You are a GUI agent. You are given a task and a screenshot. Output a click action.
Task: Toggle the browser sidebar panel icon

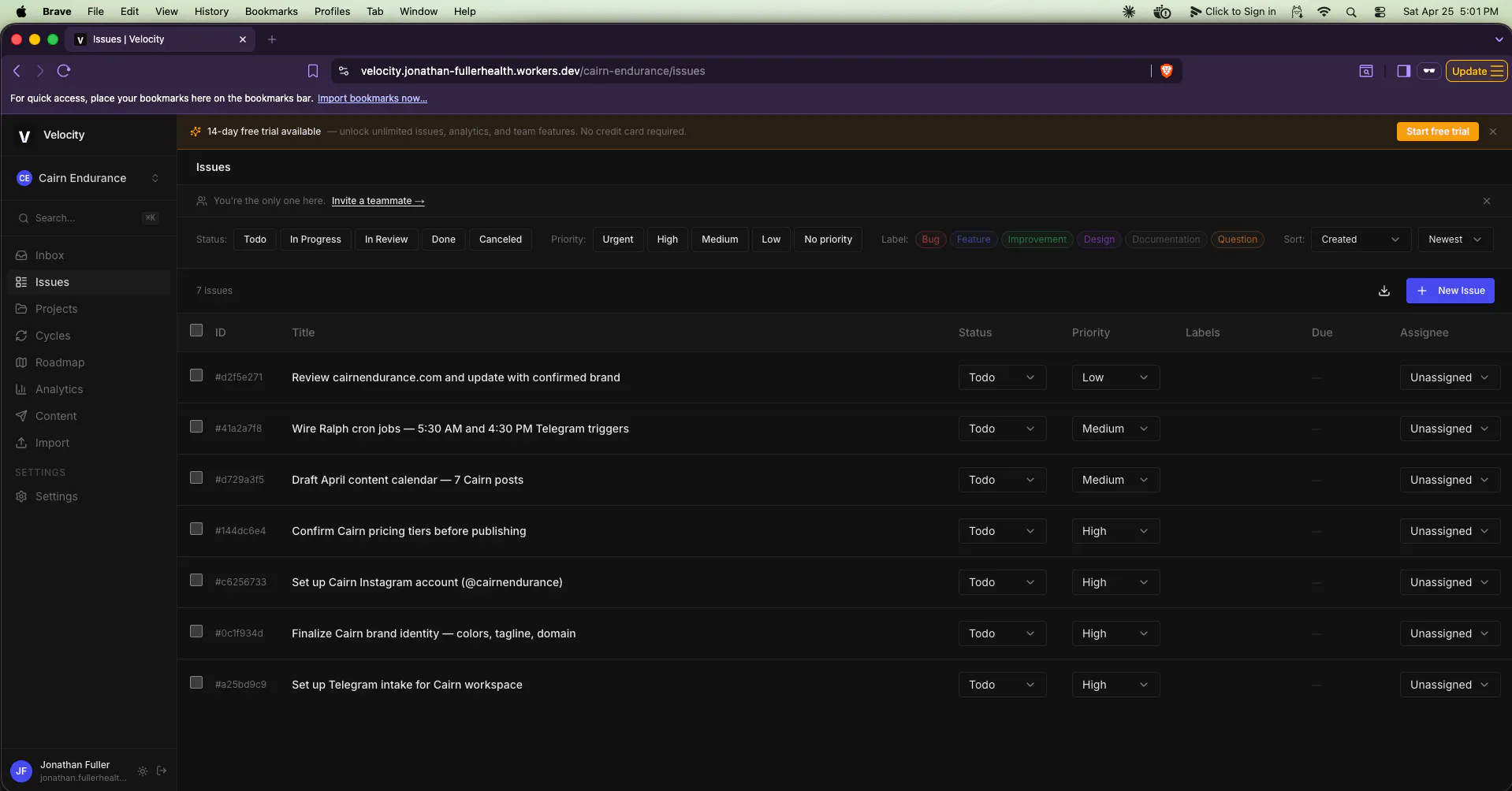(1403, 71)
